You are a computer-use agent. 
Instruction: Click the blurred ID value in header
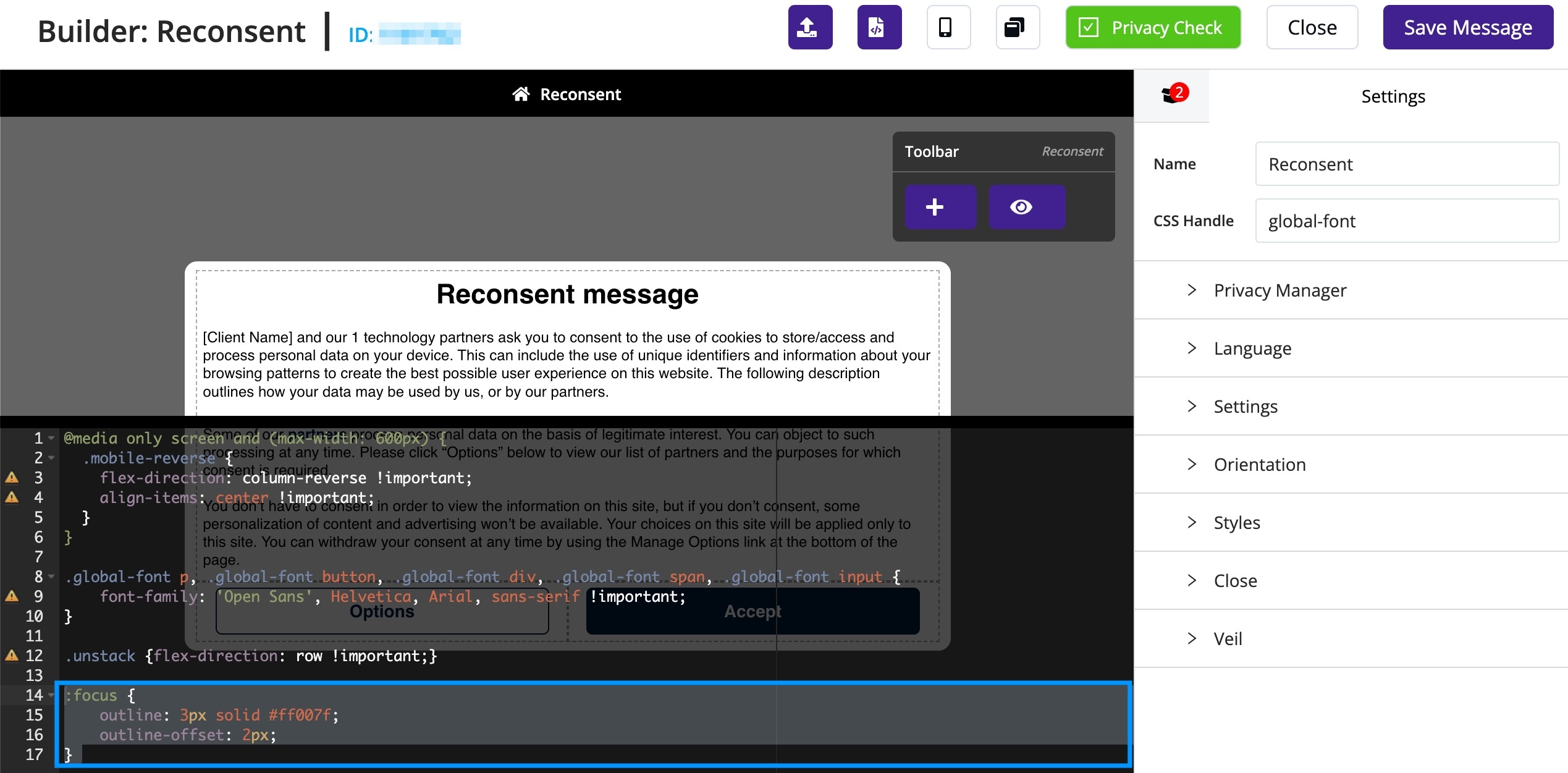pos(419,33)
